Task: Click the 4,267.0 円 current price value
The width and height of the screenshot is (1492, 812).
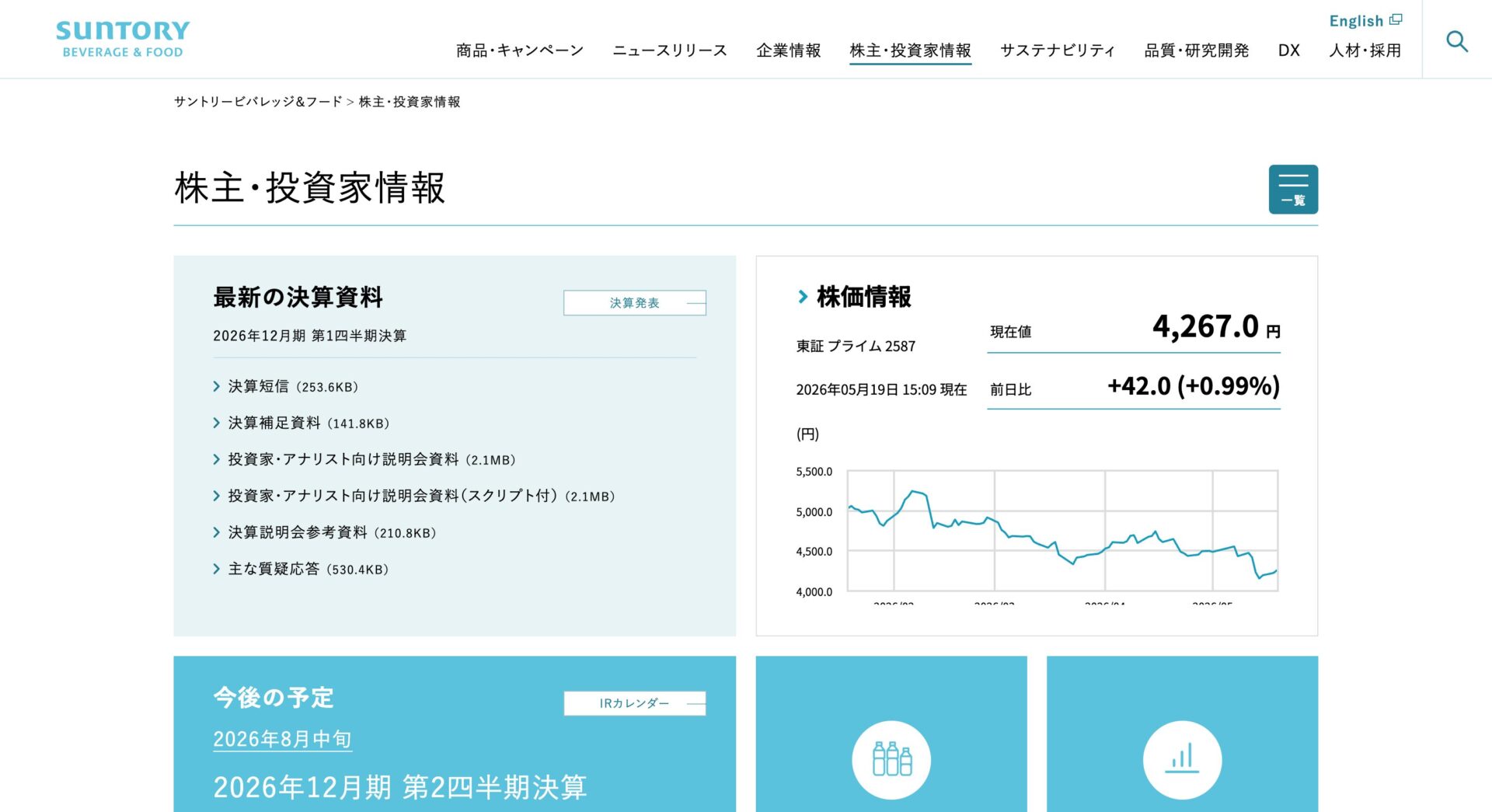Action: [x=1216, y=326]
